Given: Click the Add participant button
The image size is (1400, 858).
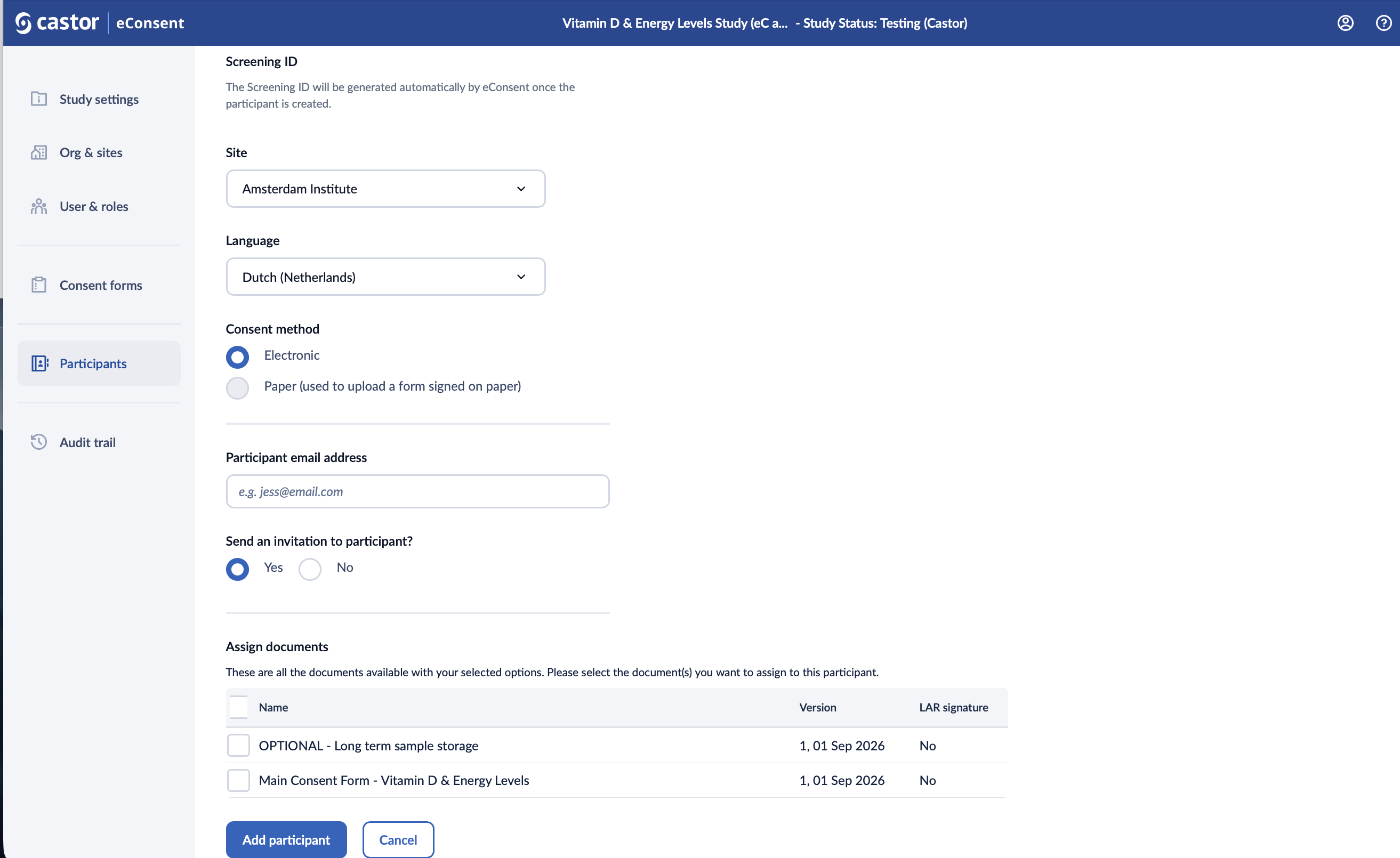Looking at the screenshot, I should pyautogui.click(x=286, y=839).
